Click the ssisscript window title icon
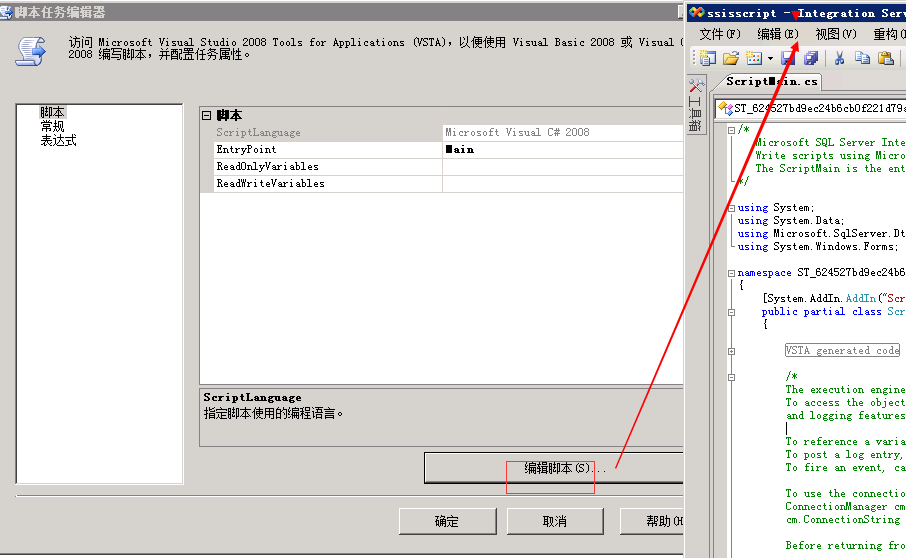The height and width of the screenshot is (558, 906). coord(696,12)
